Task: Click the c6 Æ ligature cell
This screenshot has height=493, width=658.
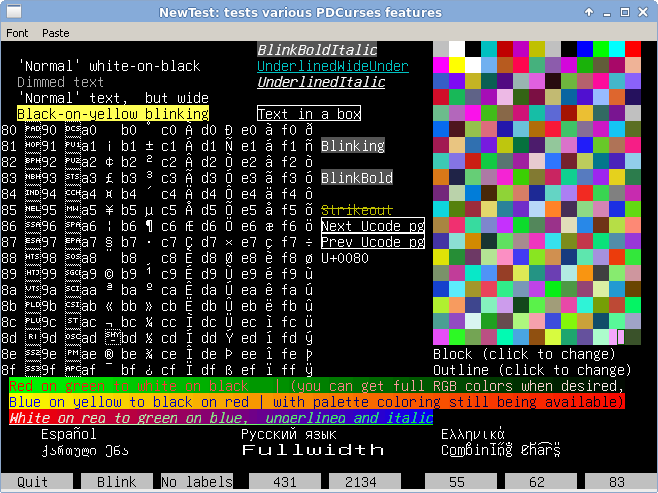Action: (x=189, y=226)
